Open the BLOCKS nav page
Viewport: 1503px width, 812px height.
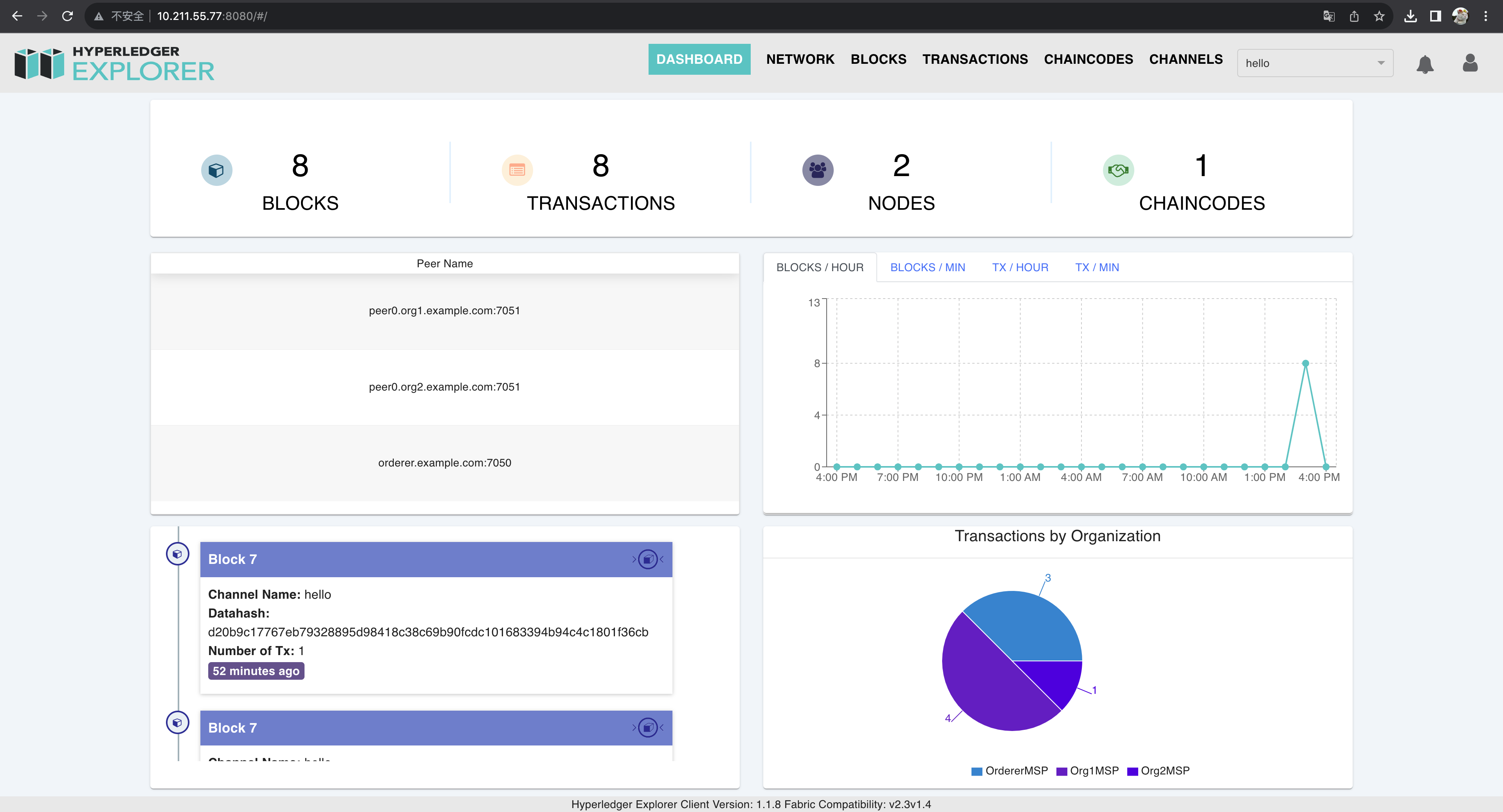[x=878, y=59]
